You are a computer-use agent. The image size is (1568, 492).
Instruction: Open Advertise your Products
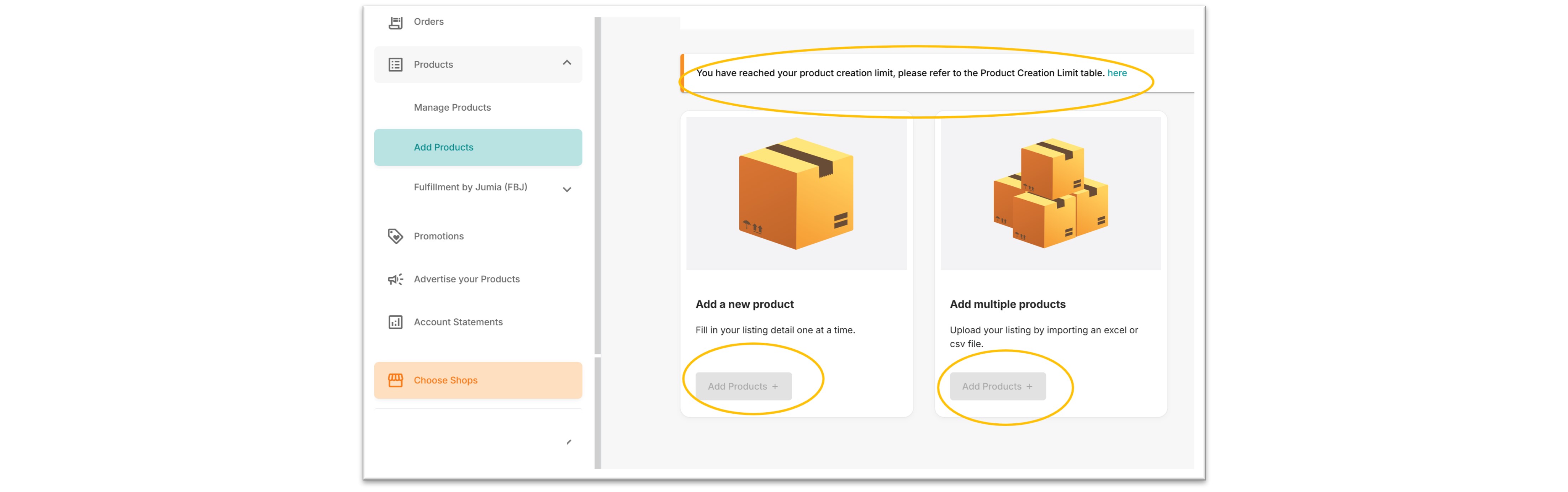(467, 279)
